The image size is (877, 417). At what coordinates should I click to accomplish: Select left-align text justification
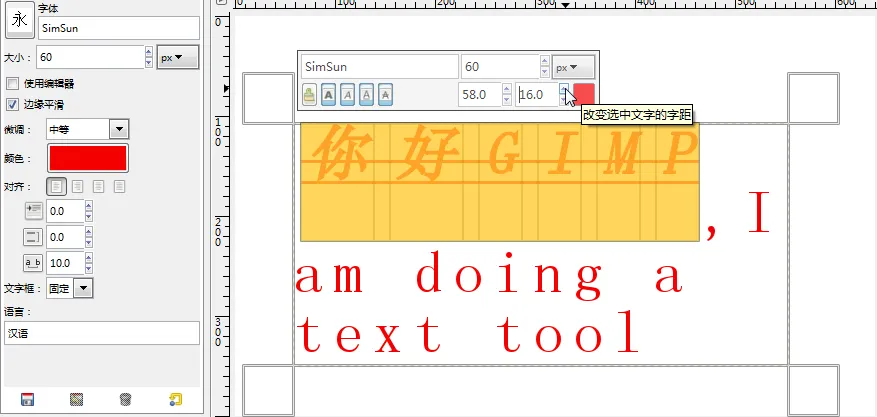pyautogui.click(x=56, y=186)
